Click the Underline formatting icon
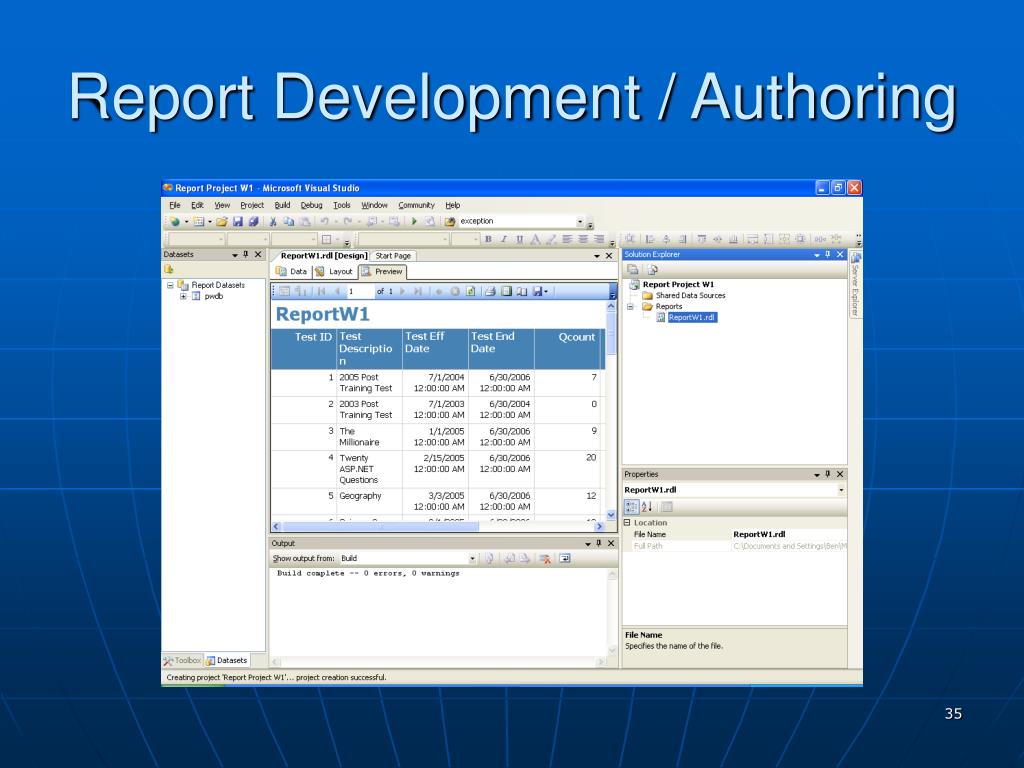This screenshot has width=1024, height=768. coord(519,239)
